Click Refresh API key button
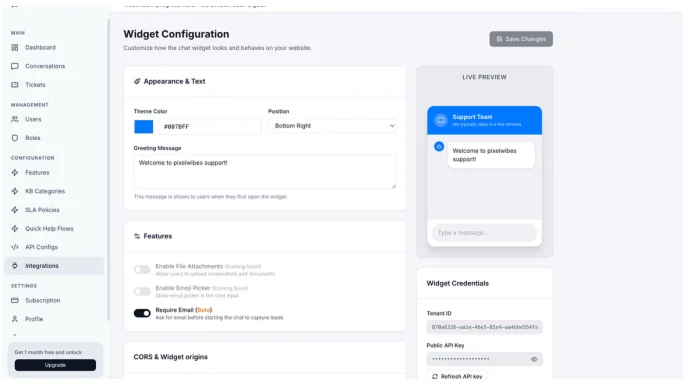Viewport: 685px width, 385px height. point(457,376)
